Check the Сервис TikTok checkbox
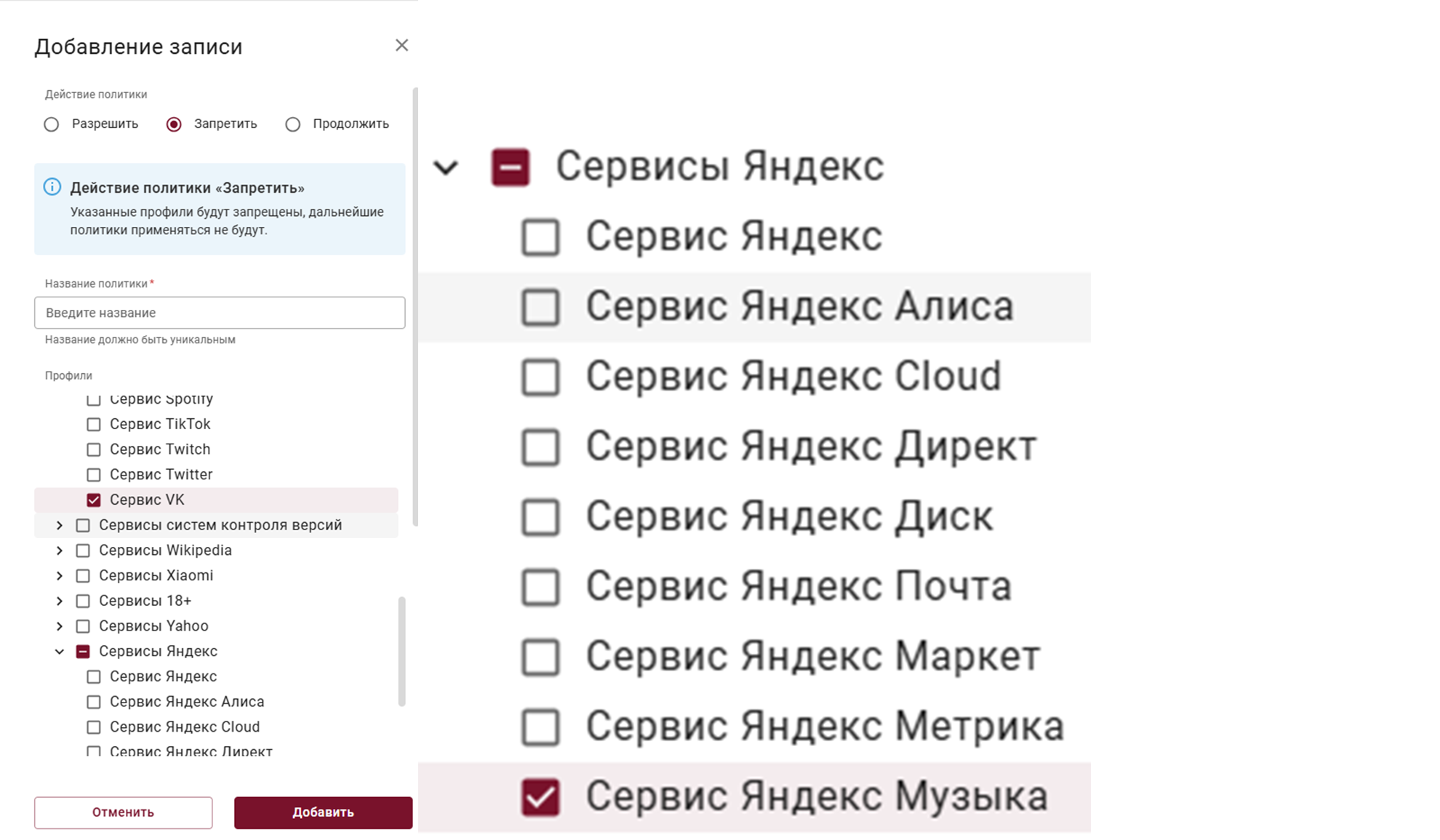This screenshot has width=1440, height=840. [94, 424]
